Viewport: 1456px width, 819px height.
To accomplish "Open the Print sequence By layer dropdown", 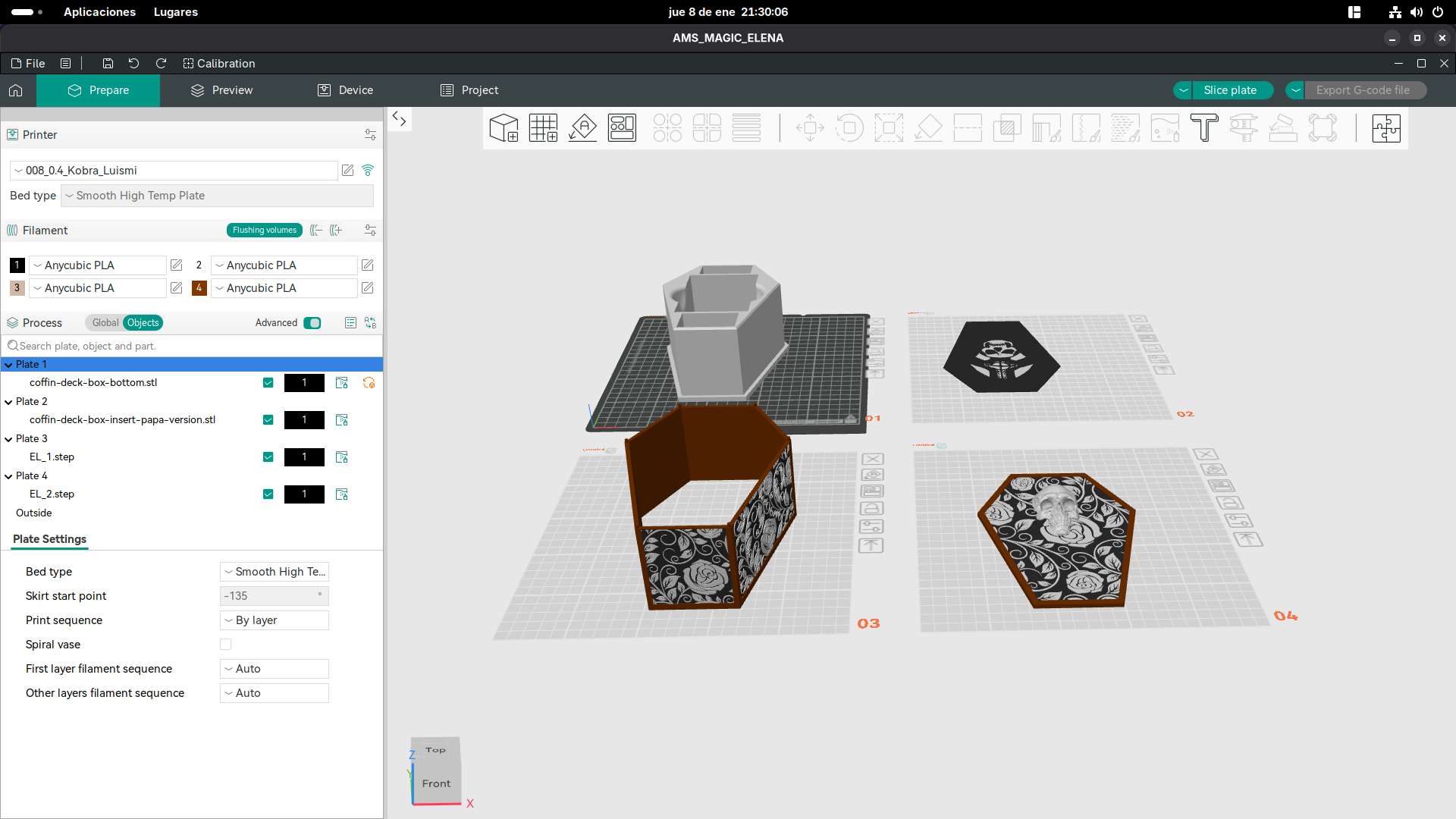I will (275, 620).
